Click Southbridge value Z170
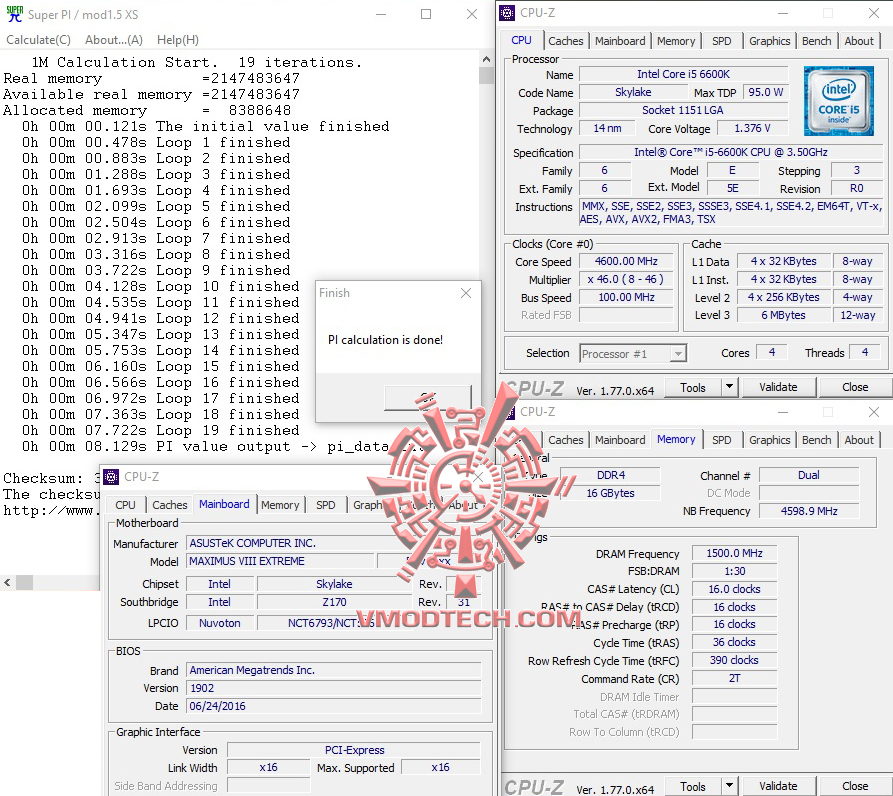Image resolution: width=893 pixels, height=796 pixels. coord(334,602)
